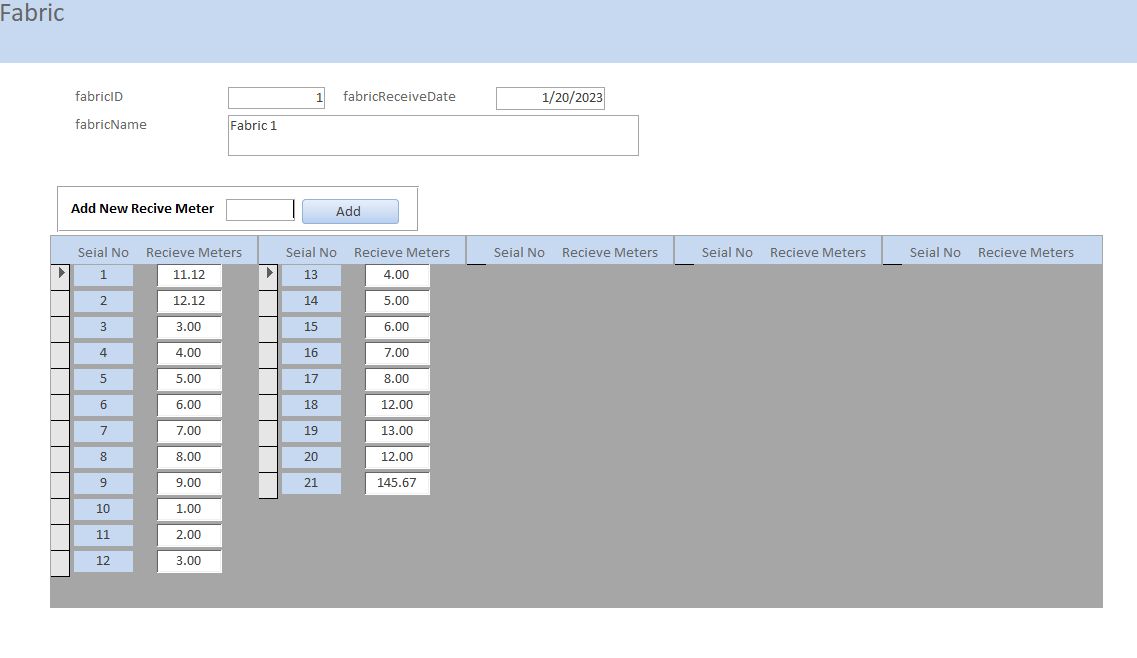Click the Add New Recive Meter input
Viewport: 1137px width, 658px height.
(x=259, y=209)
